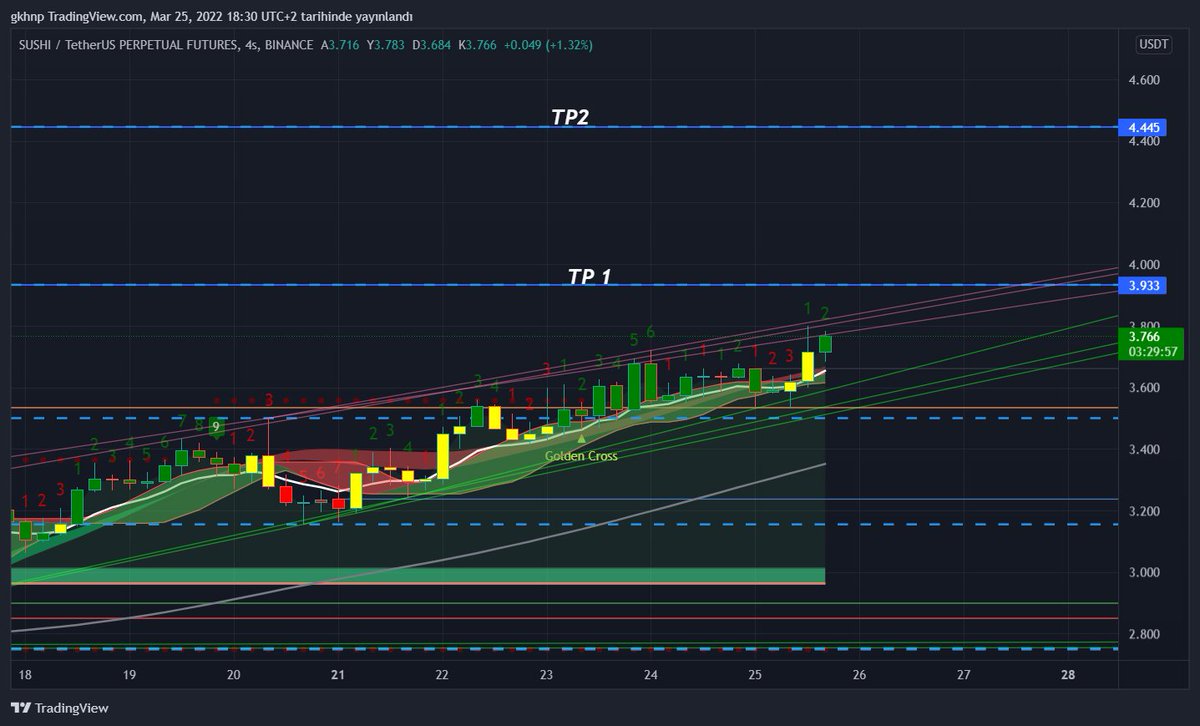The height and width of the screenshot is (726, 1200).
Task: Click the 3.933 blue price tag
Action: (1144, 286)
